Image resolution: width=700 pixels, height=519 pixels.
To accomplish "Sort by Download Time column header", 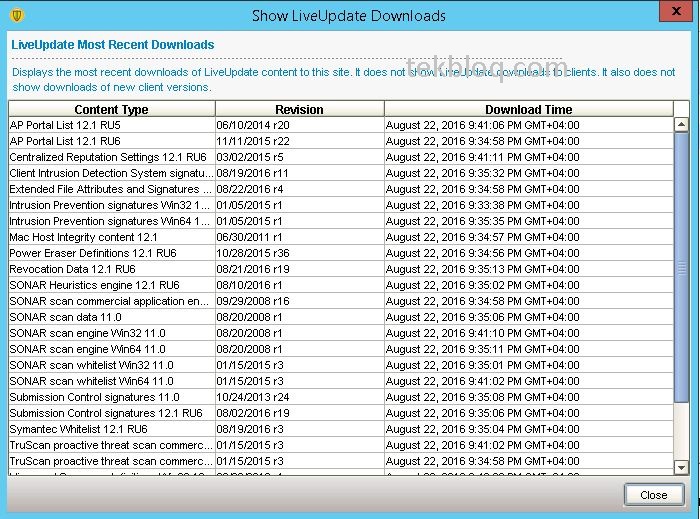I will click(x=529, y=109).
